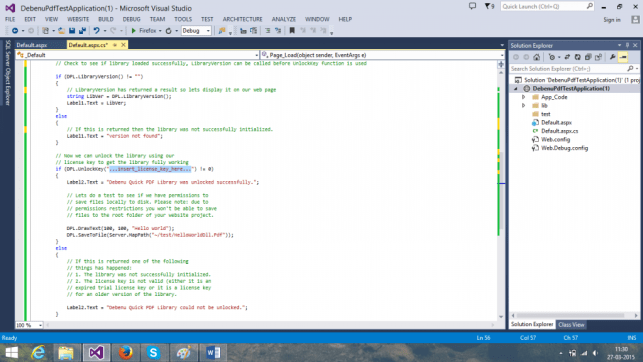
Task: Click the New Project toolbar icon
Action: coord(46,31)
